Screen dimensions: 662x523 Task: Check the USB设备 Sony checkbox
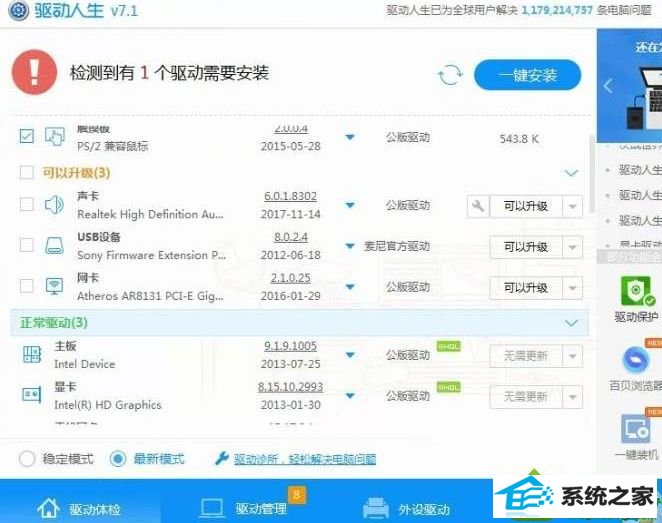27,244
